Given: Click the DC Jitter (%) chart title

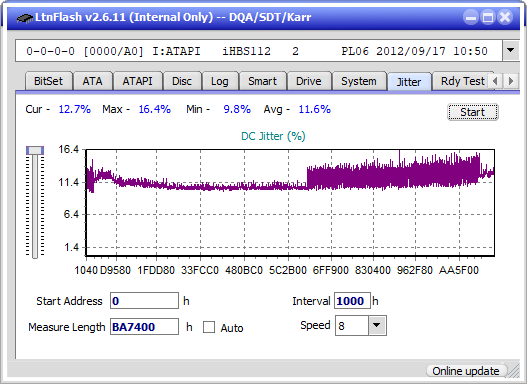Looking at the screenshot, I should click(273, 136).
